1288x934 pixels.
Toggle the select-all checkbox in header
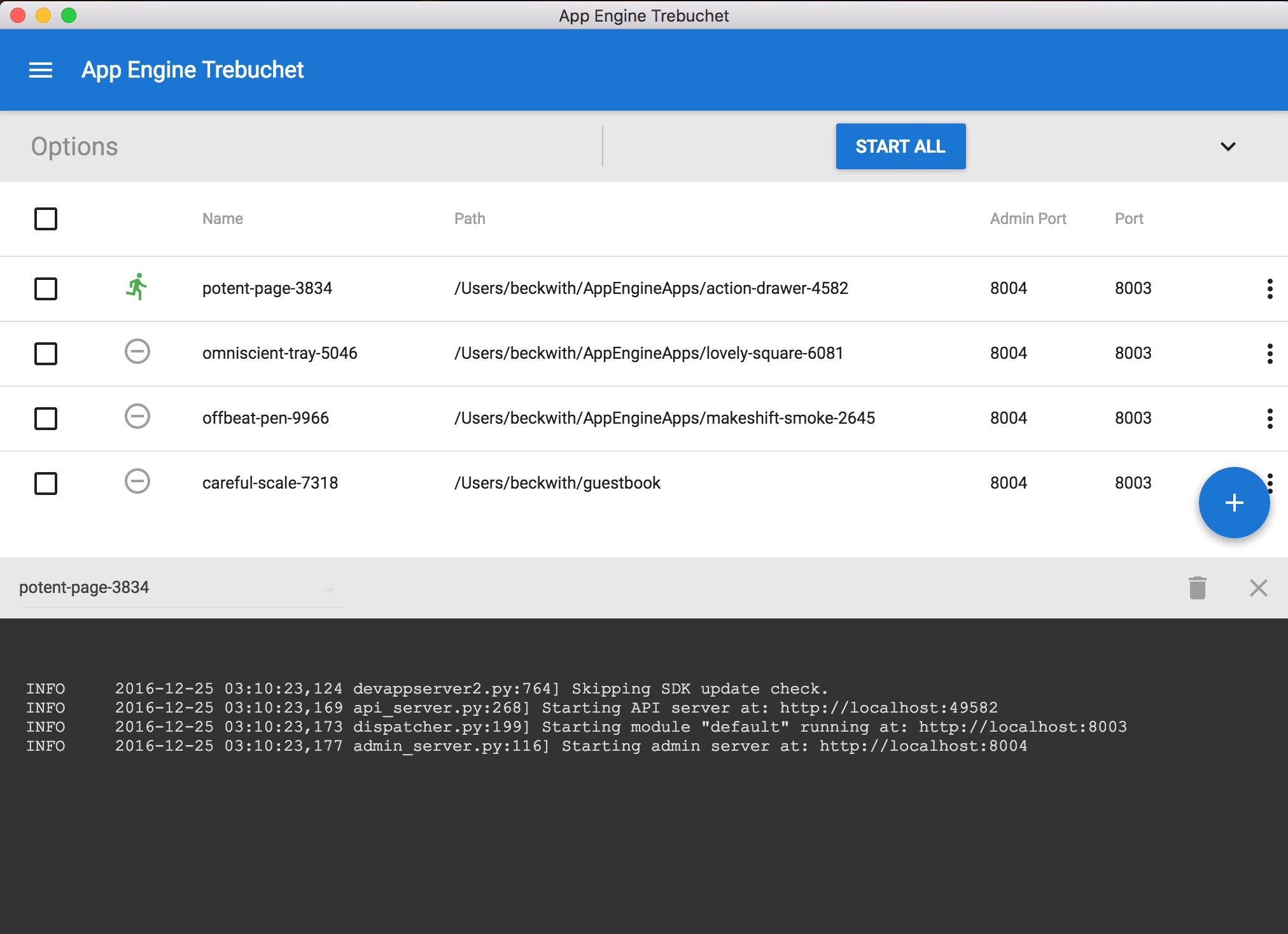(x=46, y=219)
